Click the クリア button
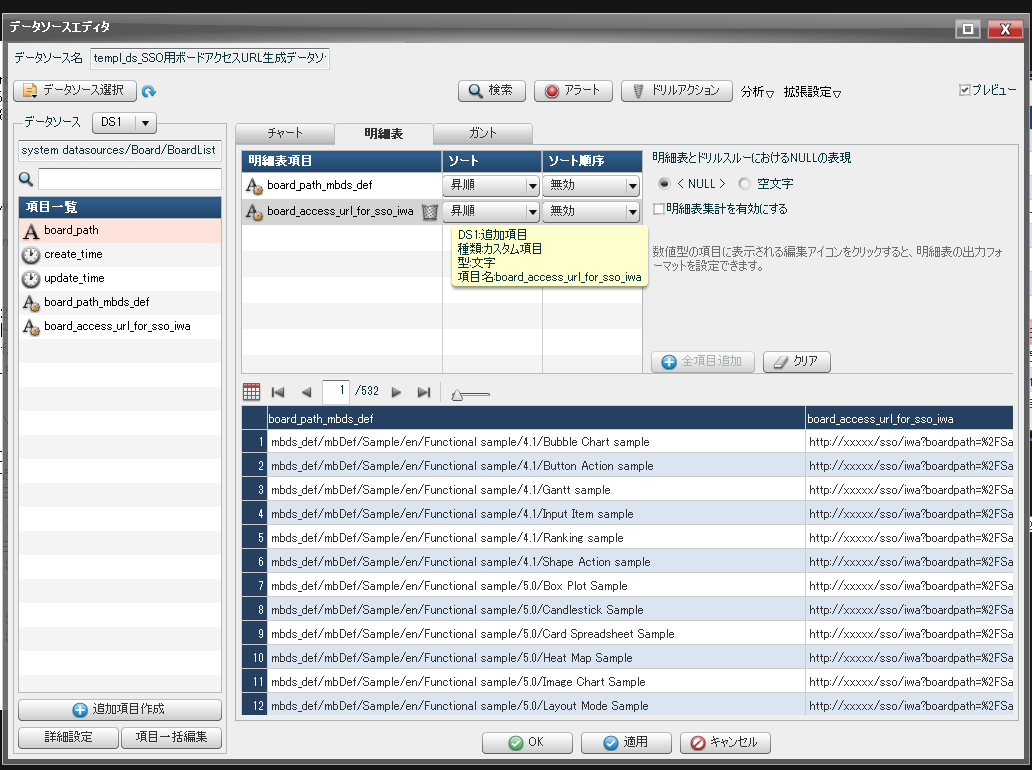This screenshot has height=770, width=1032. click(x=796, y=361)
